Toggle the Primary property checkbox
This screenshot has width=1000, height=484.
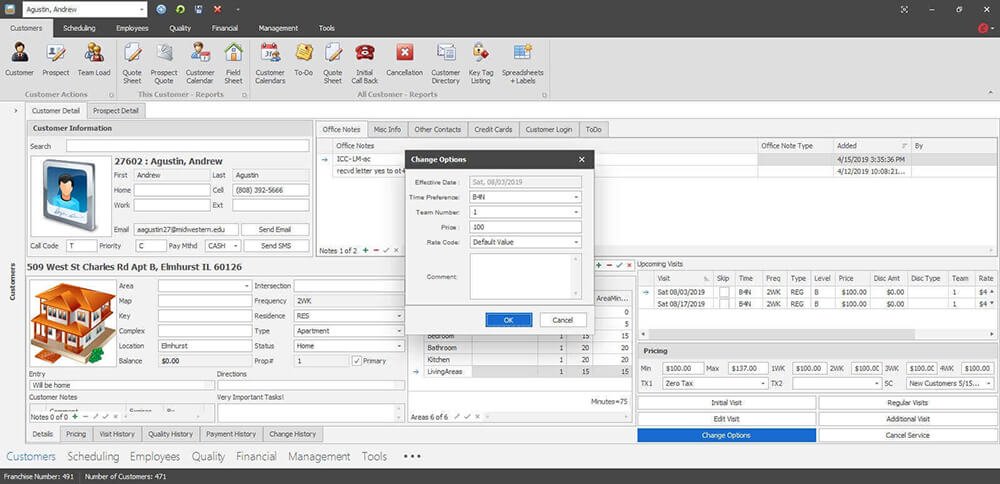click(x=357, y=360)
